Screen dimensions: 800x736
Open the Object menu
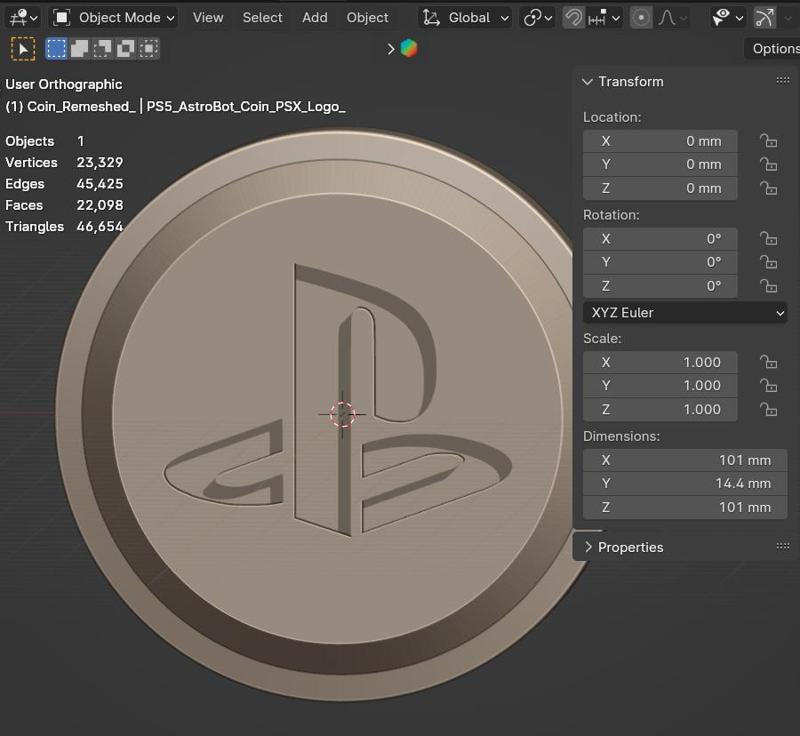367,18
